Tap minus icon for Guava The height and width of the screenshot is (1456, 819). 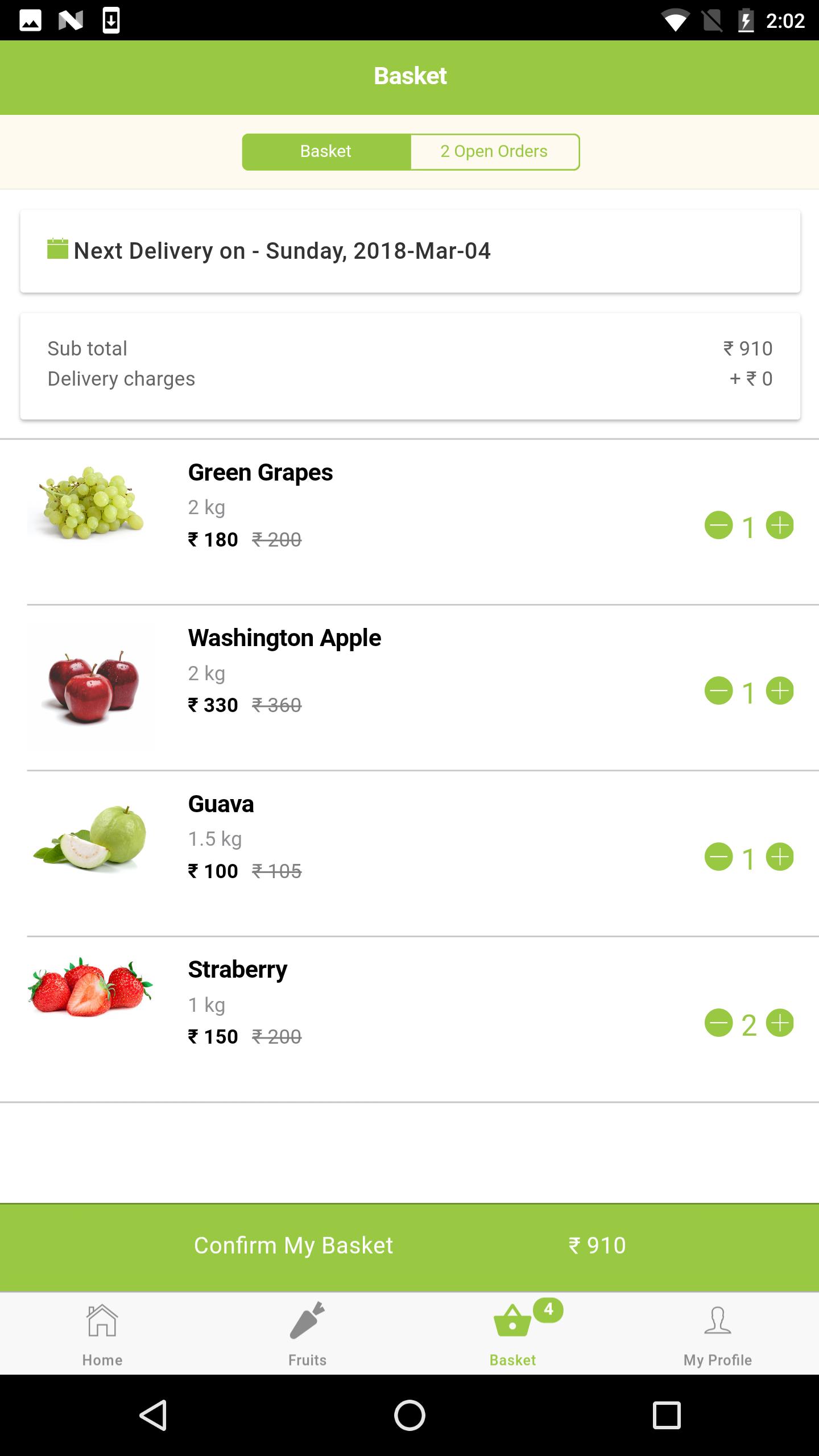pyautogui.click(x=718, y=857)
